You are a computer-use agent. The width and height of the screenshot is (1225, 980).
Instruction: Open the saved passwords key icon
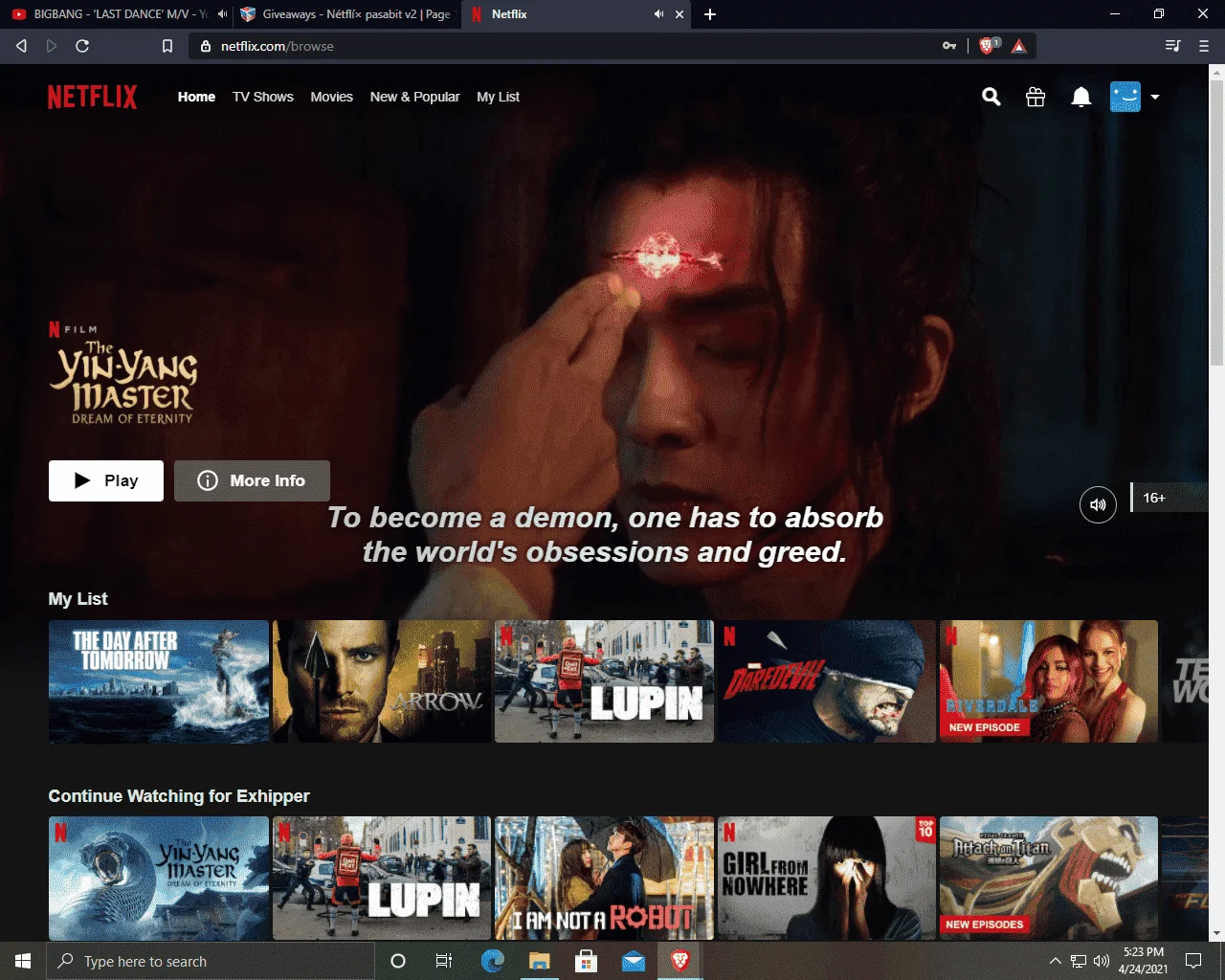tap(949, 46)
